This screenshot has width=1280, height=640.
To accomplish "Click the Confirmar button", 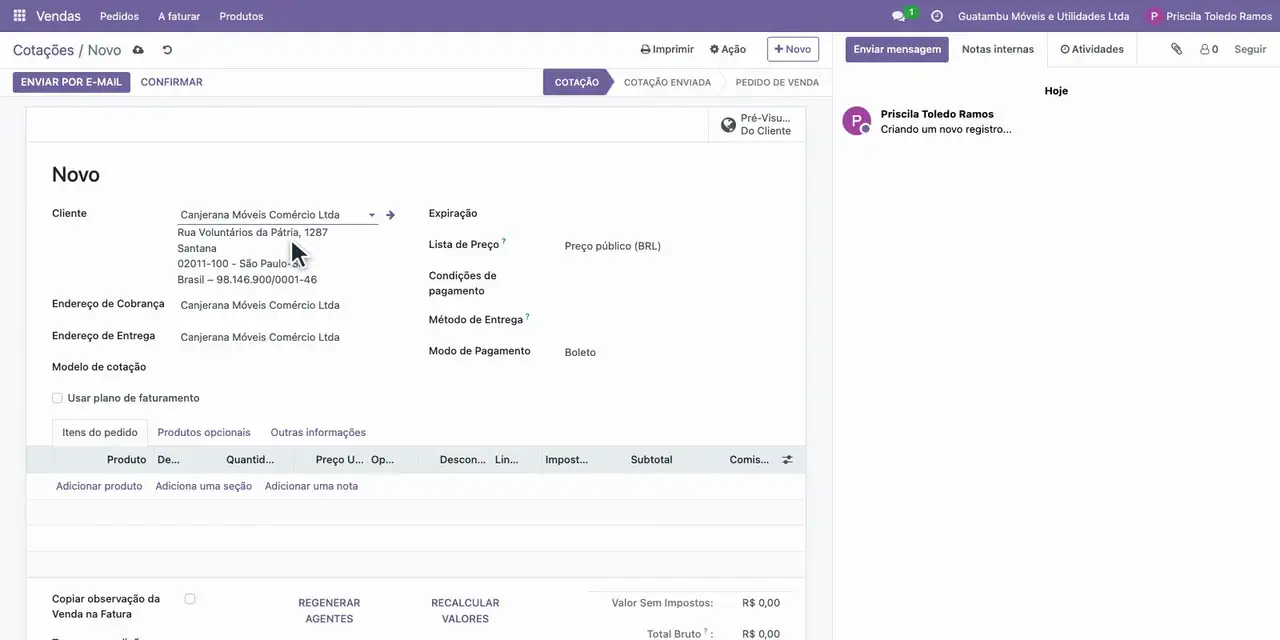I will (x=172, y=82).
